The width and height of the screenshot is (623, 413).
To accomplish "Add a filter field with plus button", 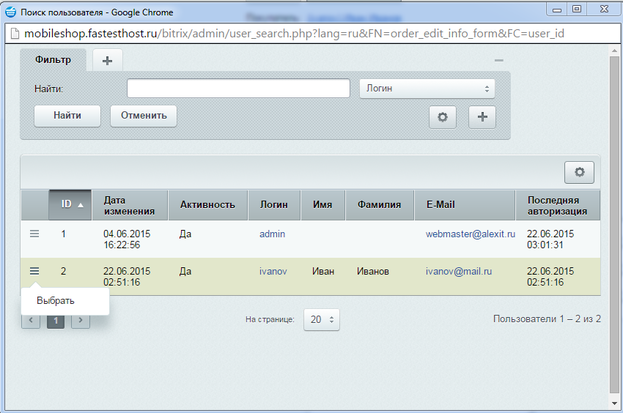I will [482, 117].
